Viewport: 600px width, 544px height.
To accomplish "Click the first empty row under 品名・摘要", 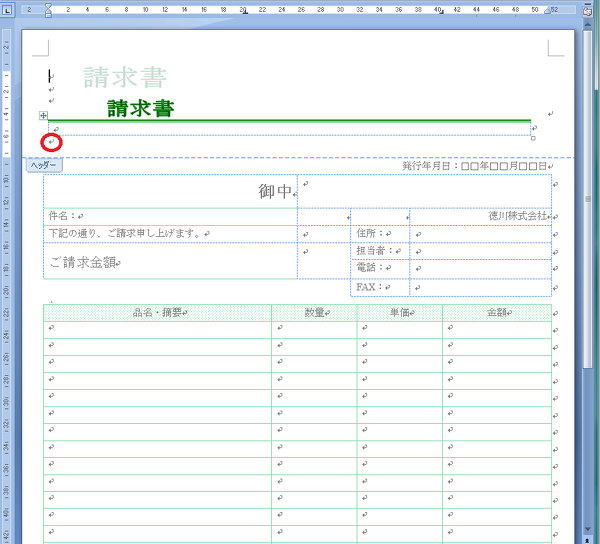I will (x=157, y=329).
